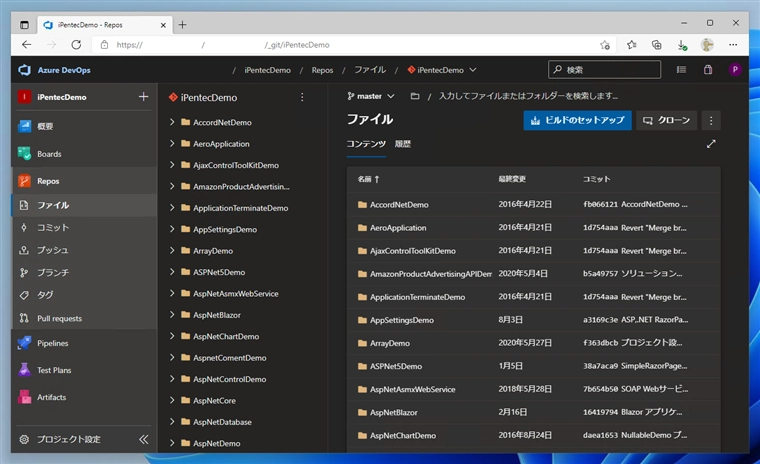Open the marketplace shopping bag icon
The height and width of the screenshot is (464, 760).
coord(708,70)
